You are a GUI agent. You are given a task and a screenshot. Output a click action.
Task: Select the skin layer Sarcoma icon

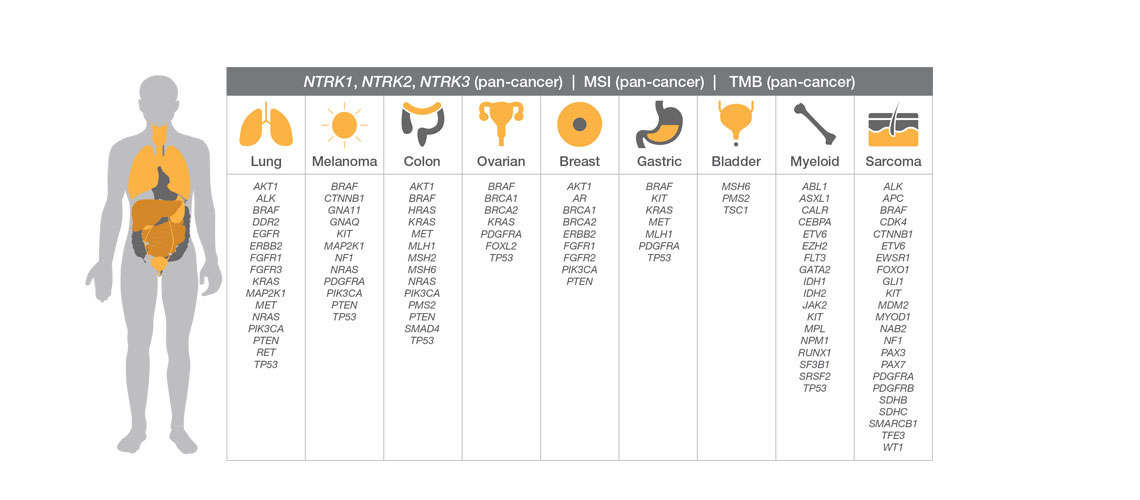click(x=894, y=125)
